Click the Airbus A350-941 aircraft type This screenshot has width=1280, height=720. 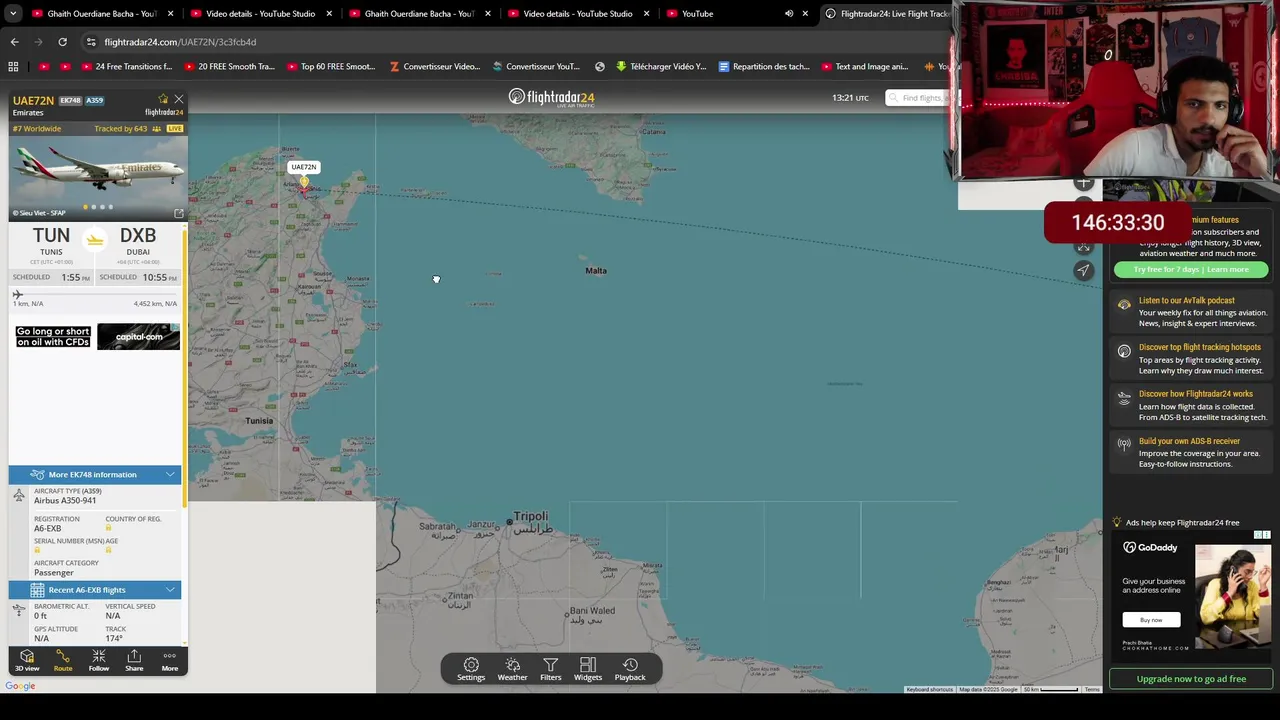(x=65, y=500)
